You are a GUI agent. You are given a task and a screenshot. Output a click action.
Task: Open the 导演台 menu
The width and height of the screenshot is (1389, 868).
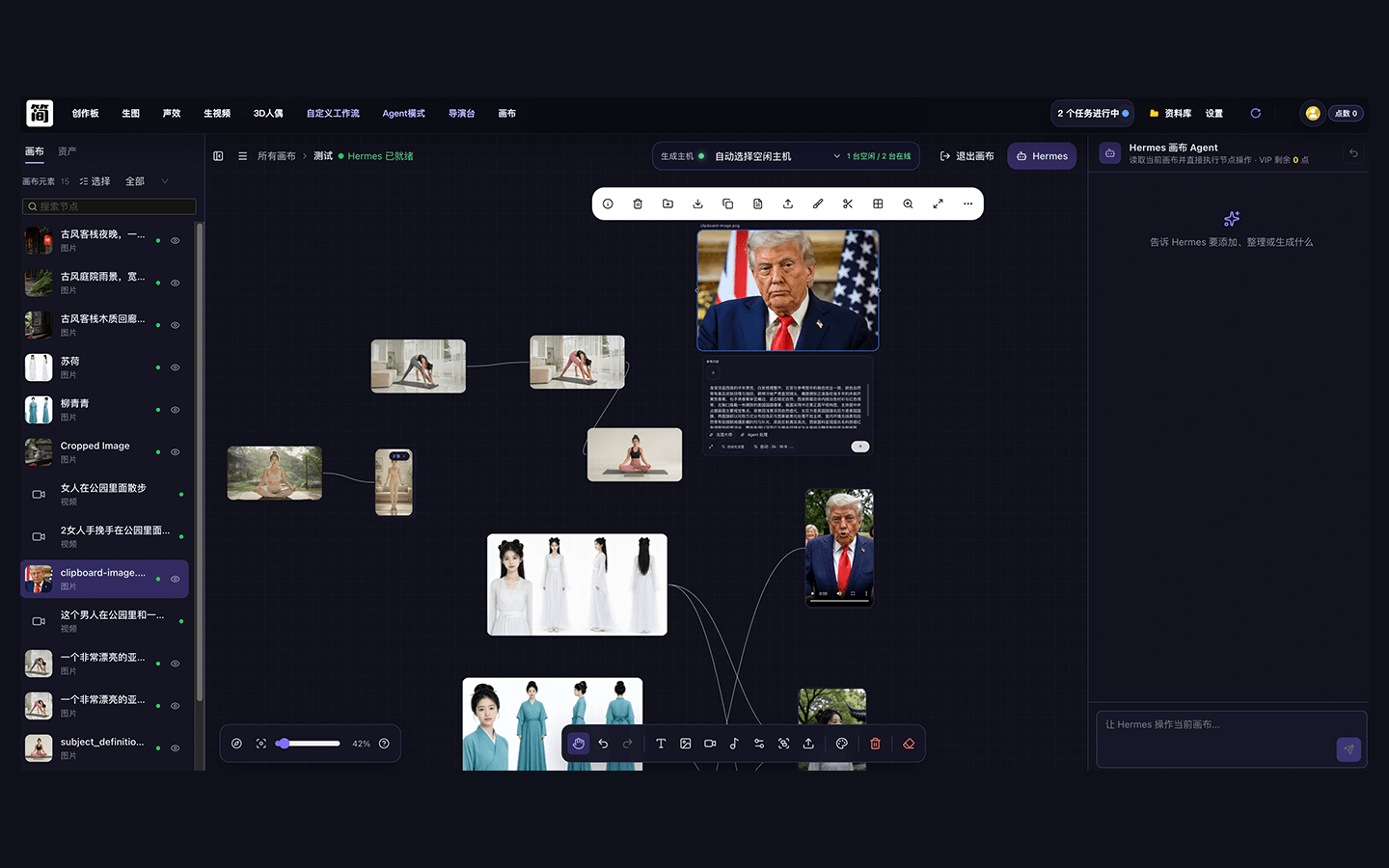(x=461, y=114)
